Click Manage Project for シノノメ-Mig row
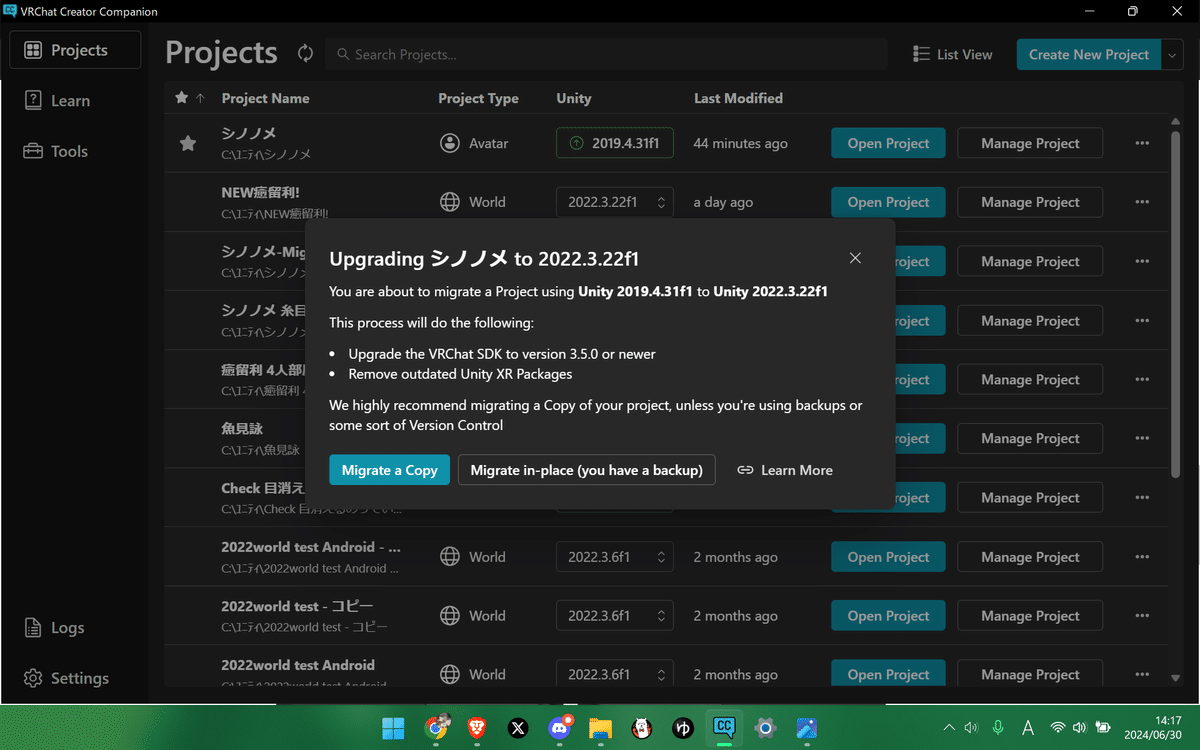1200x750 pixels. pos(1030,261)
